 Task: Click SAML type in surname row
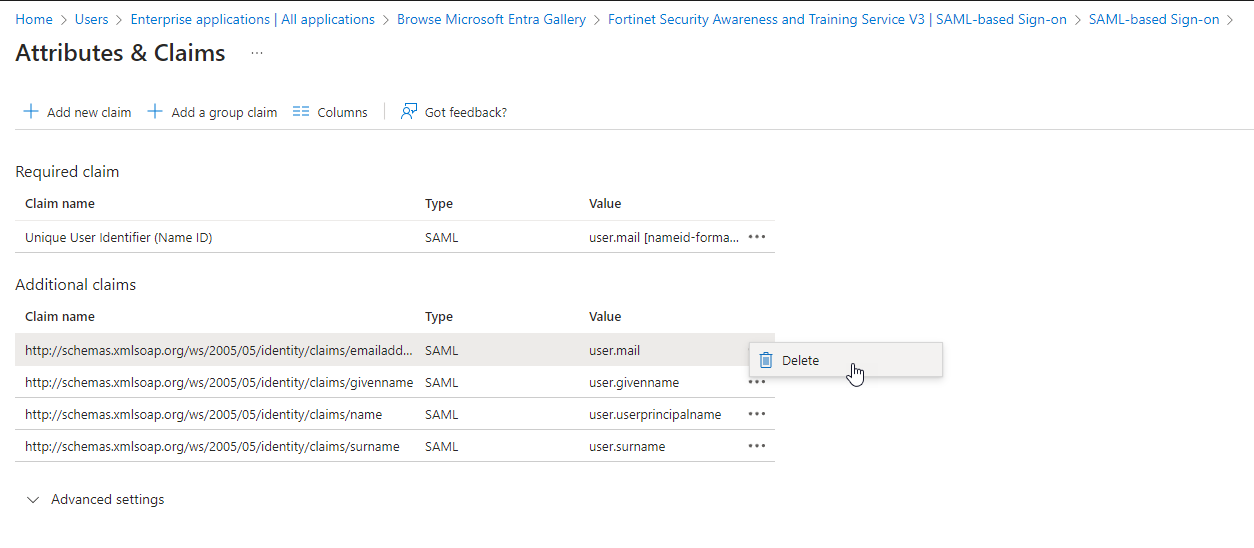point(442,446)
